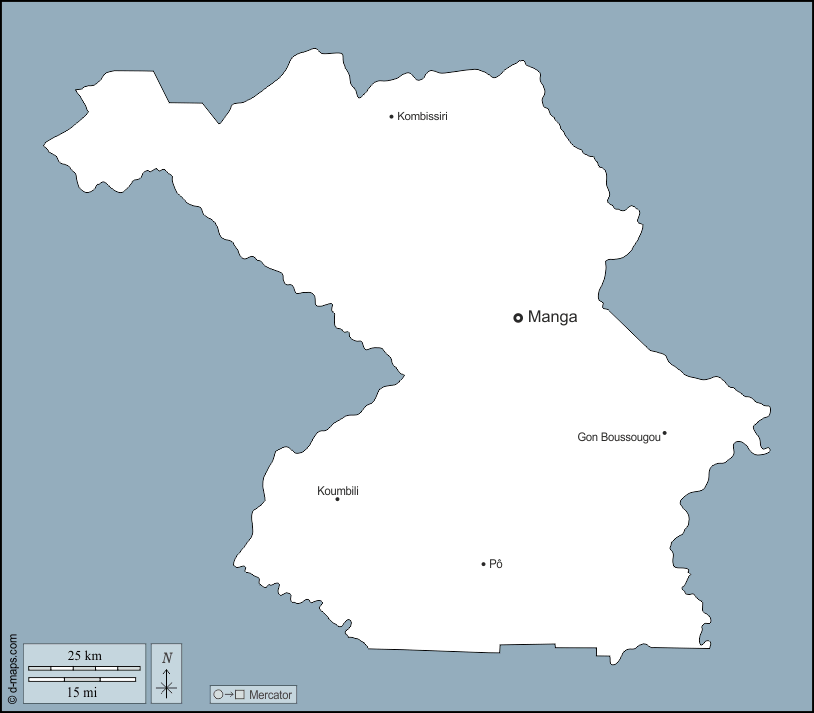Image resolution: width=814 pixels, height=713 pixels.
Task: Click the Koumbili text label
Action: click(x=337, y=490)
